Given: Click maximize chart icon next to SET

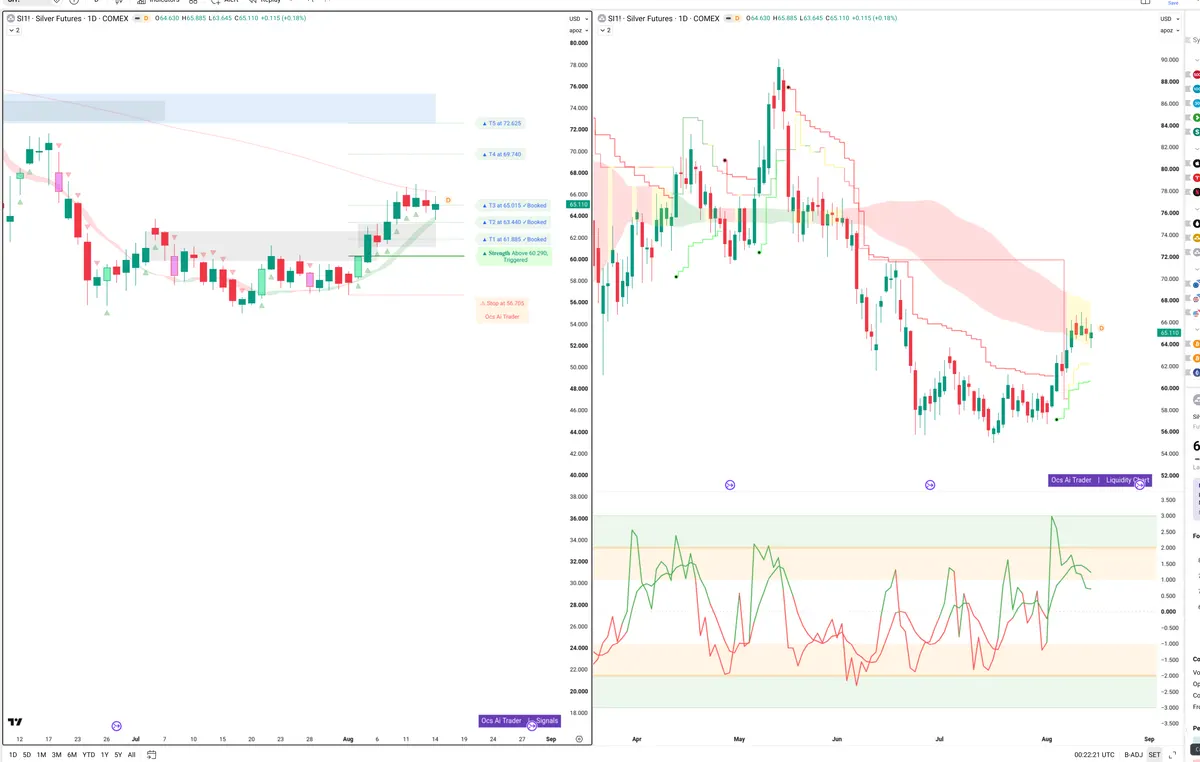Looking at the screenshot, I should (x=1174, y=755).
